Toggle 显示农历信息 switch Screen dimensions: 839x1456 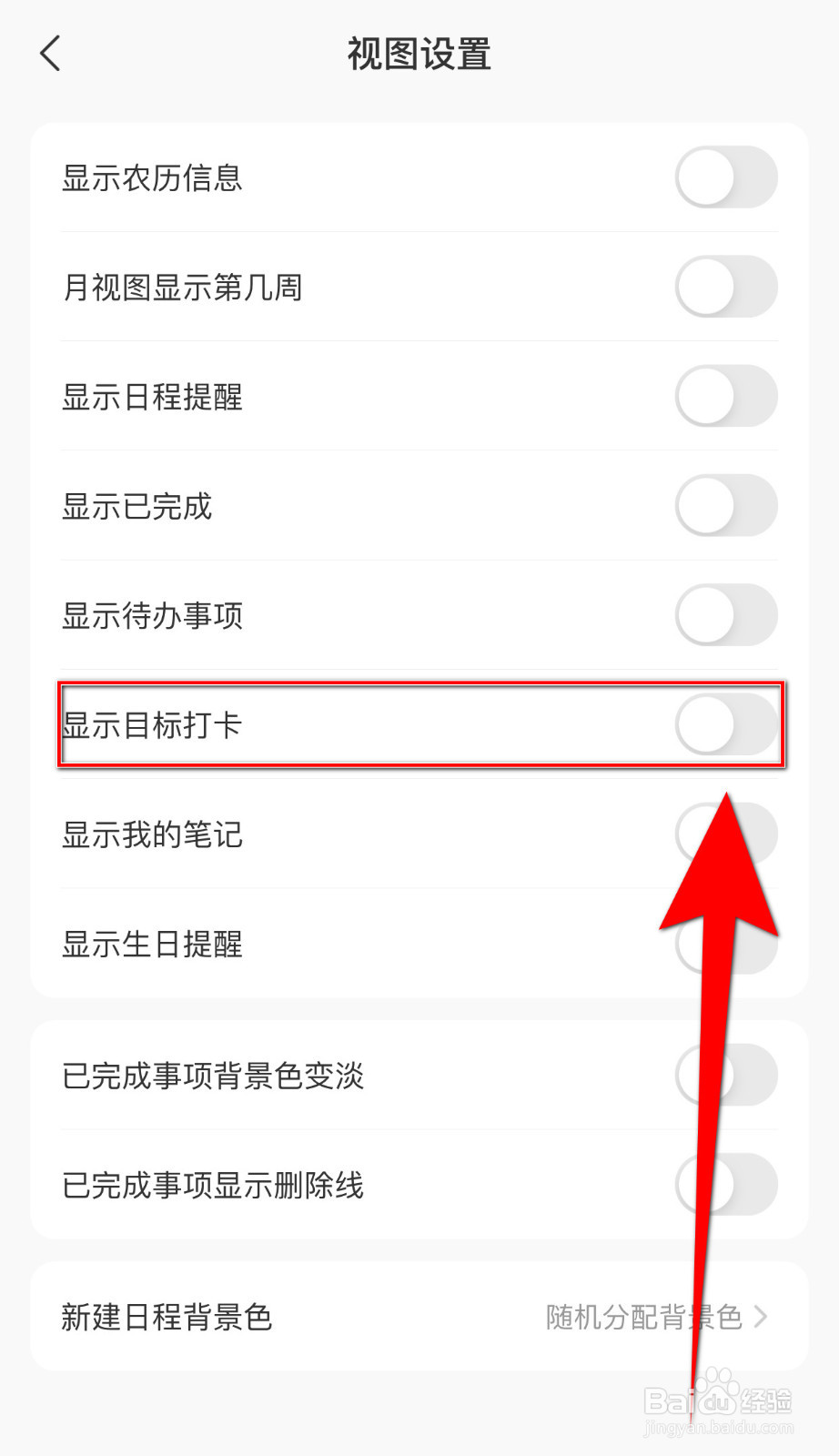[x=726, y=177]
